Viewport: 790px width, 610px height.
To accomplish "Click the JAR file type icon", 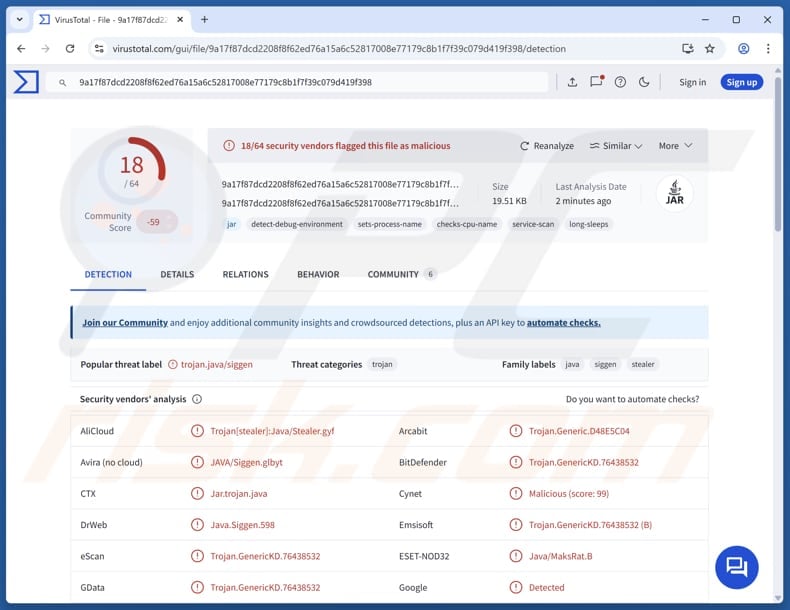I will 675,193.
